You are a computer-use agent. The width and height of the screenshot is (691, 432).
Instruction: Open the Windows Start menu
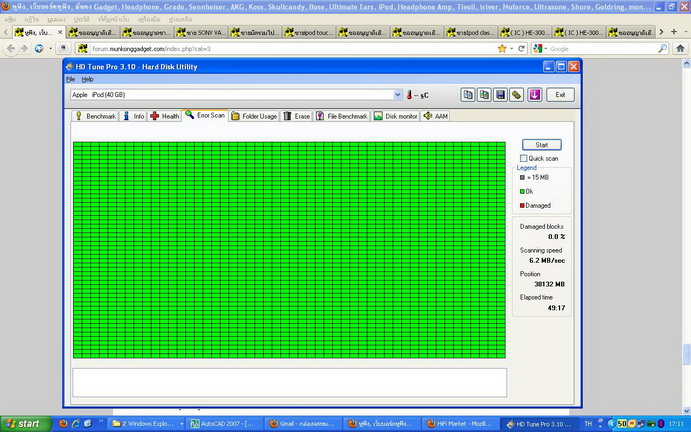[x=23, y=423]
